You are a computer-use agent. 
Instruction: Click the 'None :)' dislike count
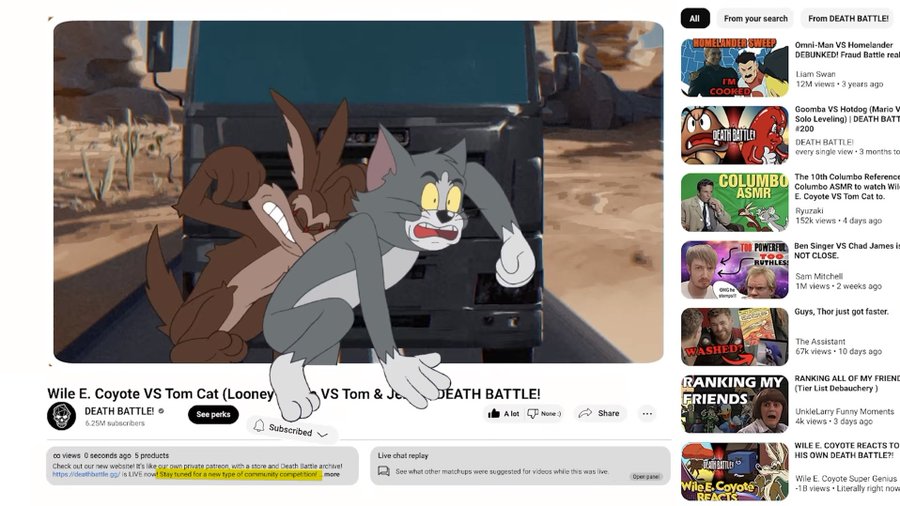tap(551, 414)
